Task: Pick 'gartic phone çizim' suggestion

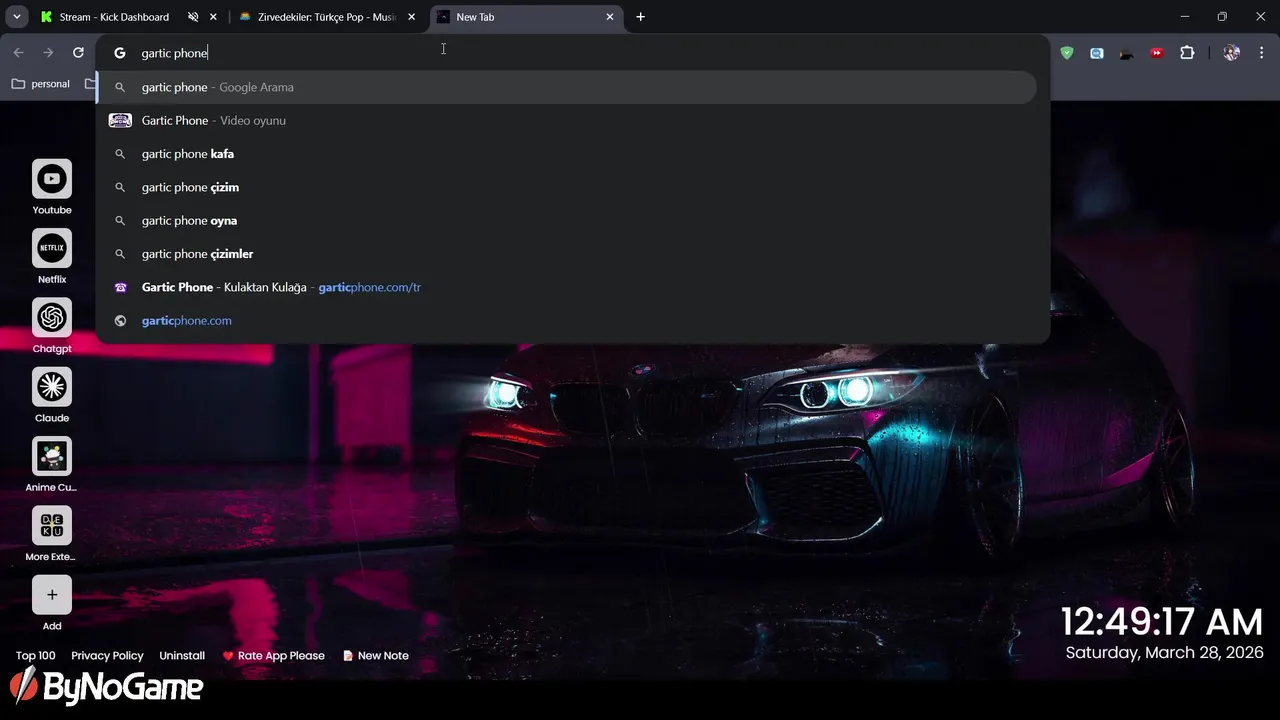Action: [x=566, y=187]
